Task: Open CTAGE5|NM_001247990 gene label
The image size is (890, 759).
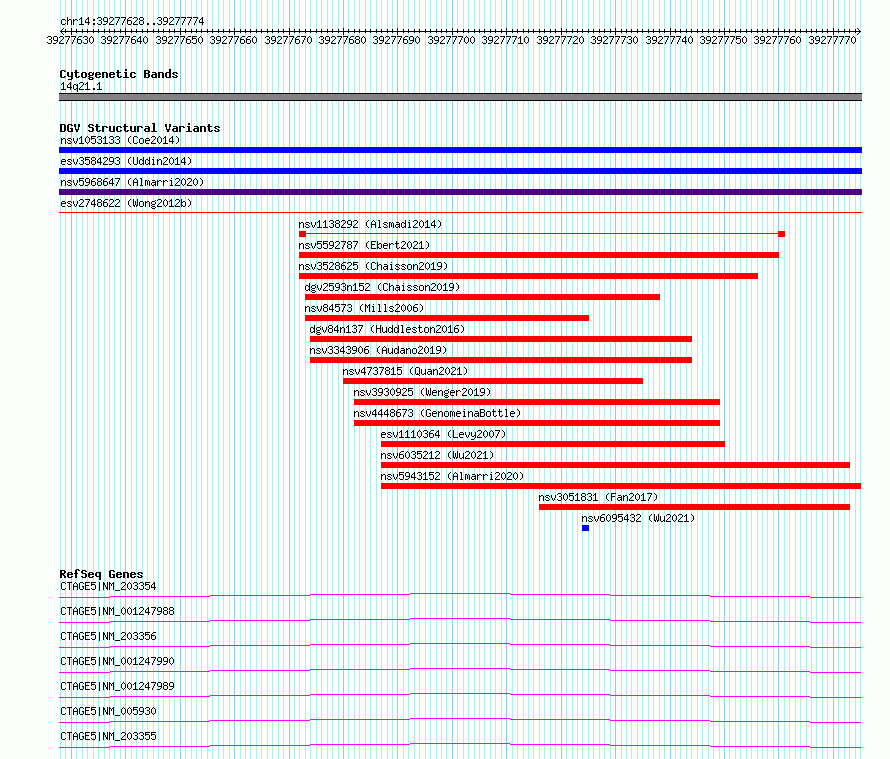Action: pos(117,661)
